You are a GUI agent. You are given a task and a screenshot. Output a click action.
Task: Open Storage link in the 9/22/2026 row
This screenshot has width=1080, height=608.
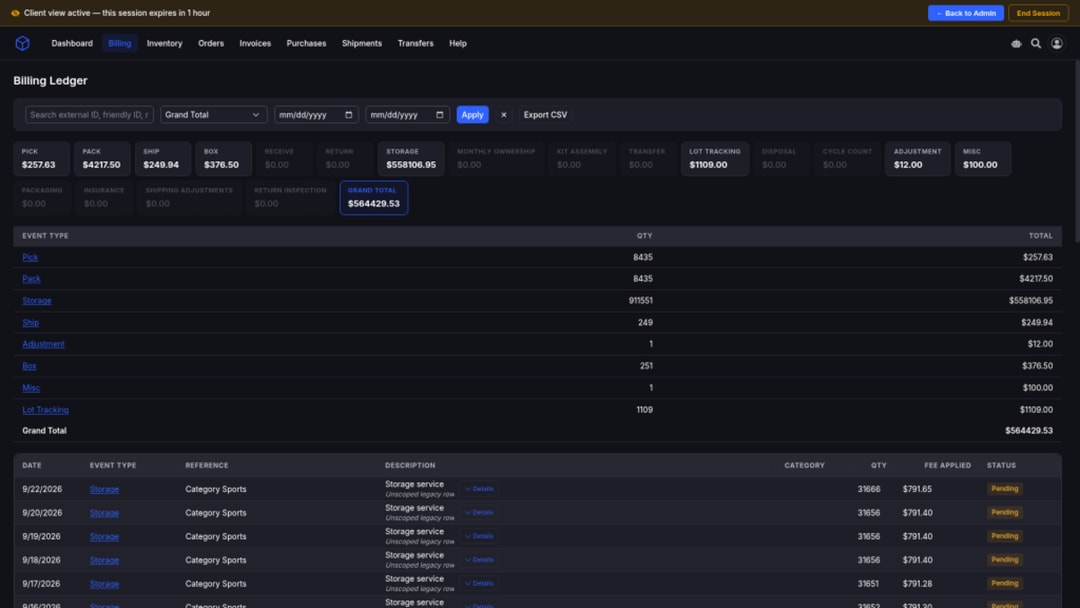pyautogui.click(x=104, y=489)
